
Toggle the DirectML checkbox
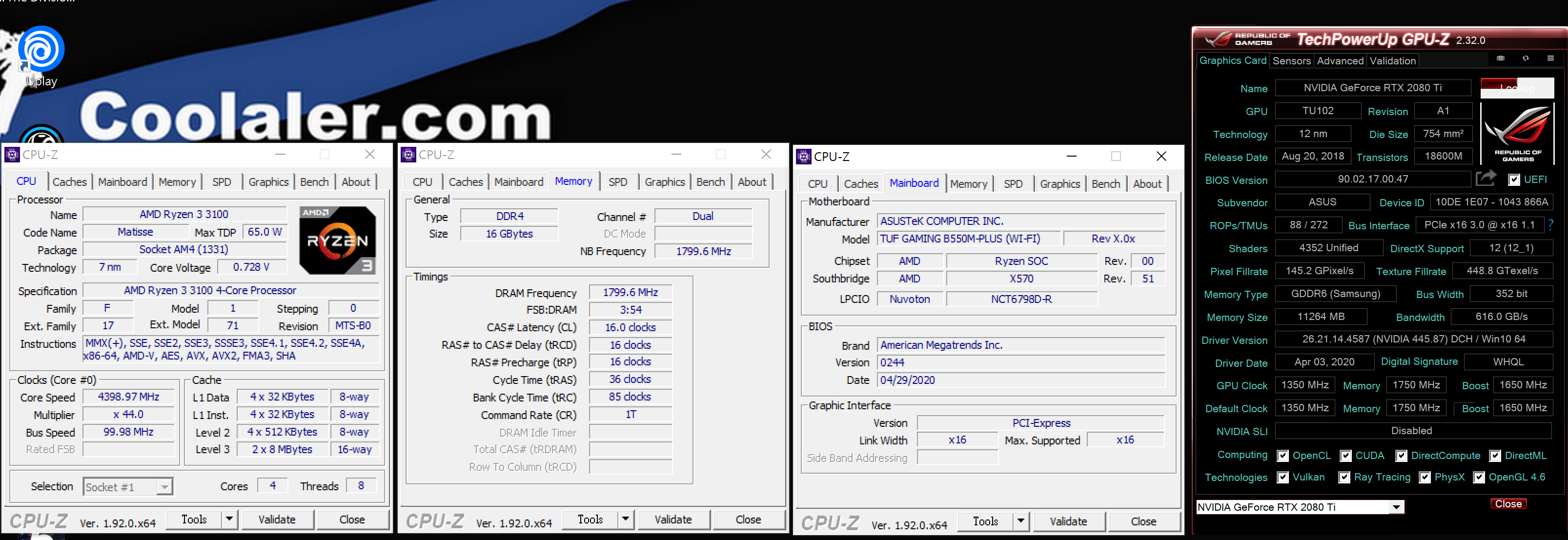coord(1495,456)
